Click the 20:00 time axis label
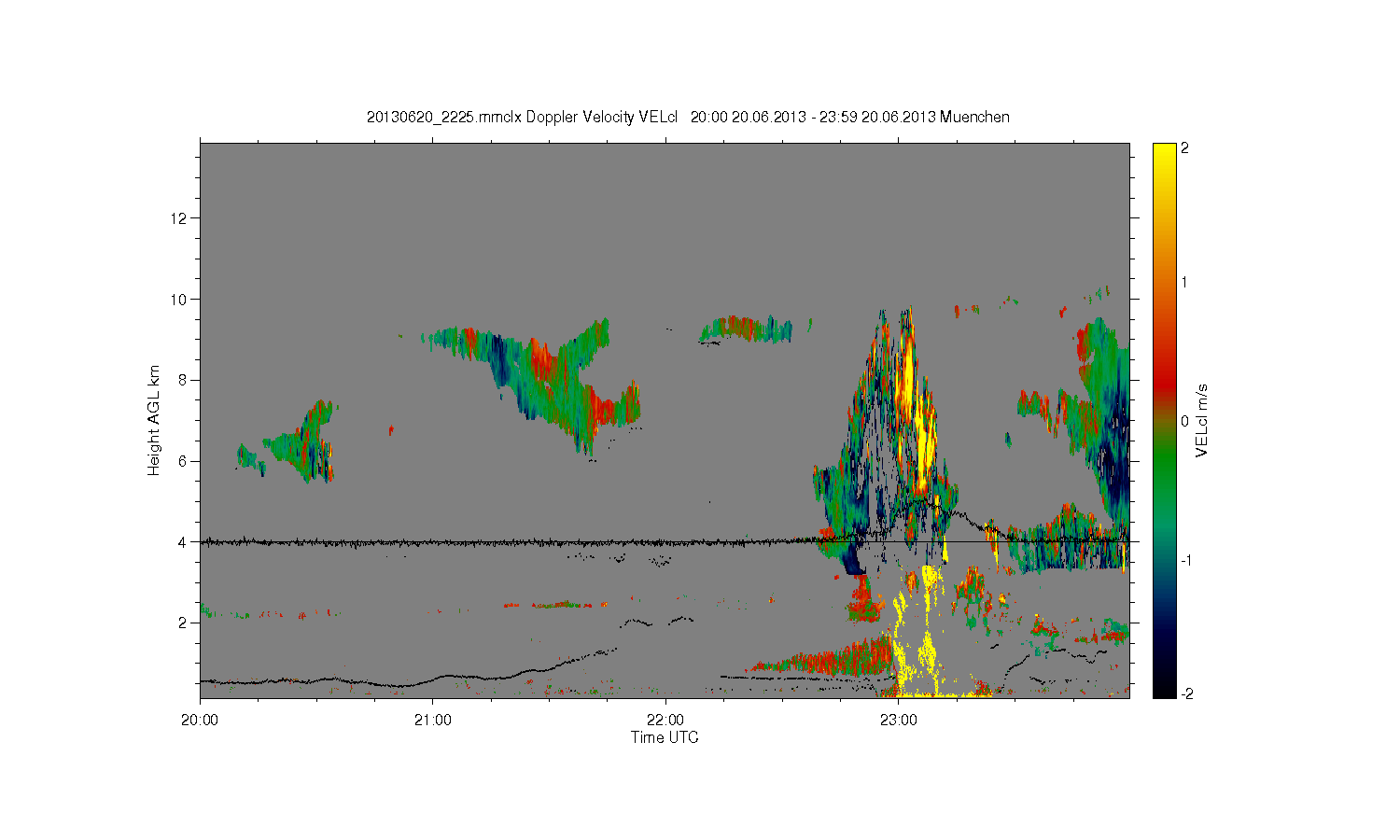This screenshot has width=1400, height=840. [x=200, y=720]
